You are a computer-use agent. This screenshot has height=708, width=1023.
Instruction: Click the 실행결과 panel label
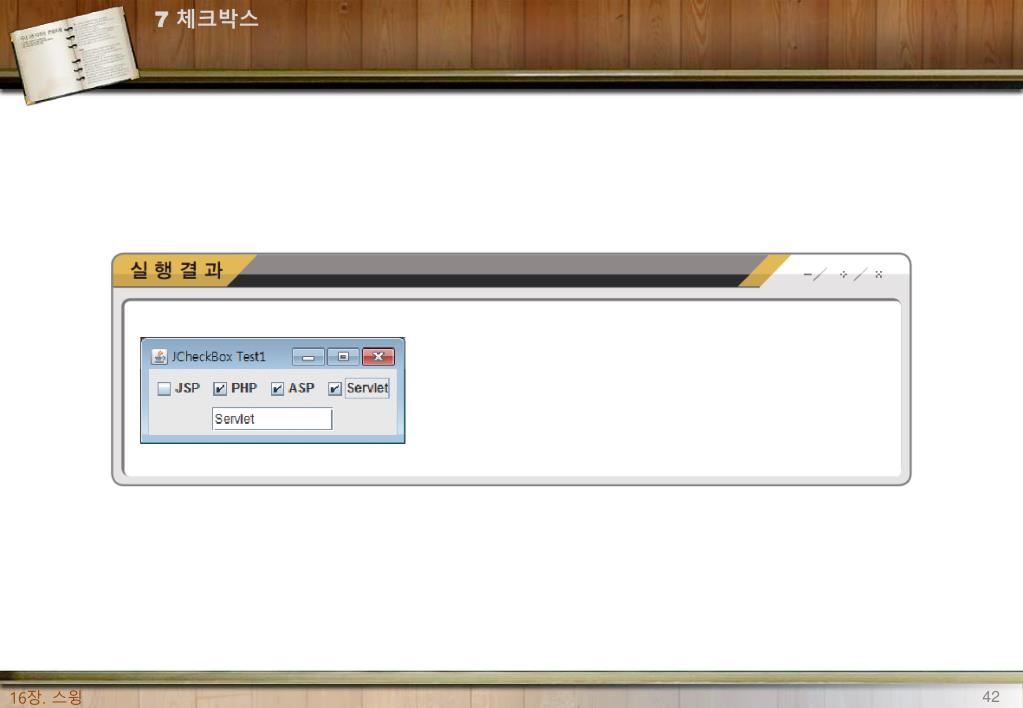click(177, 269)
